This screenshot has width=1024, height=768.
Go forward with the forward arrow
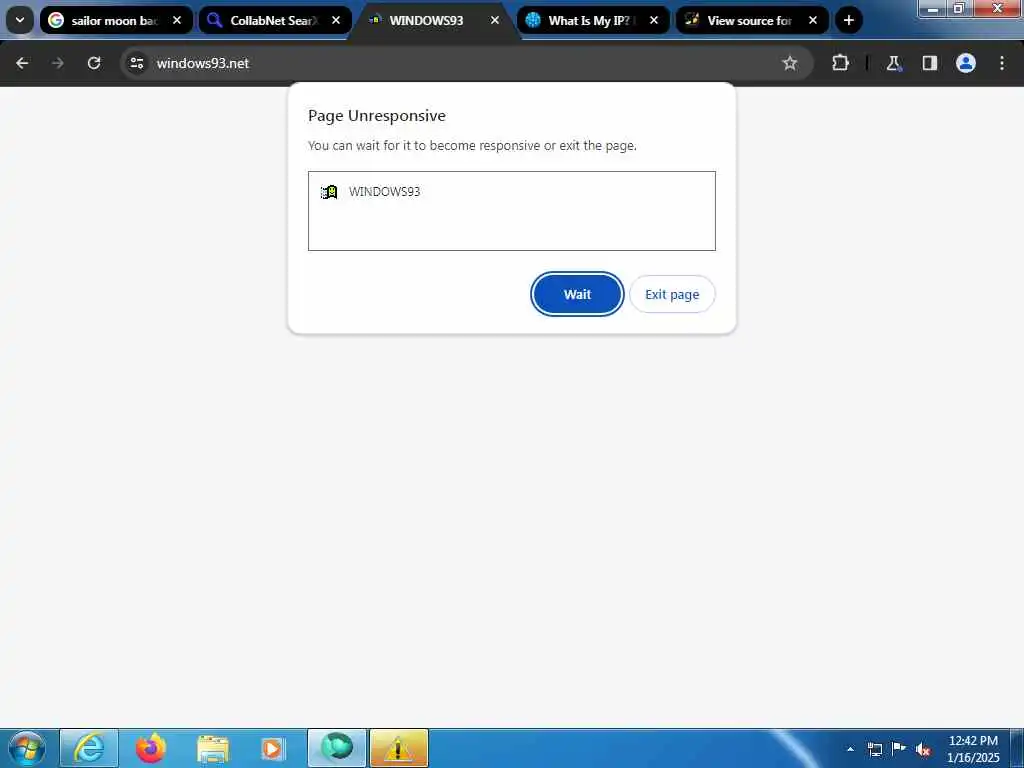click(x=58, y=63)
